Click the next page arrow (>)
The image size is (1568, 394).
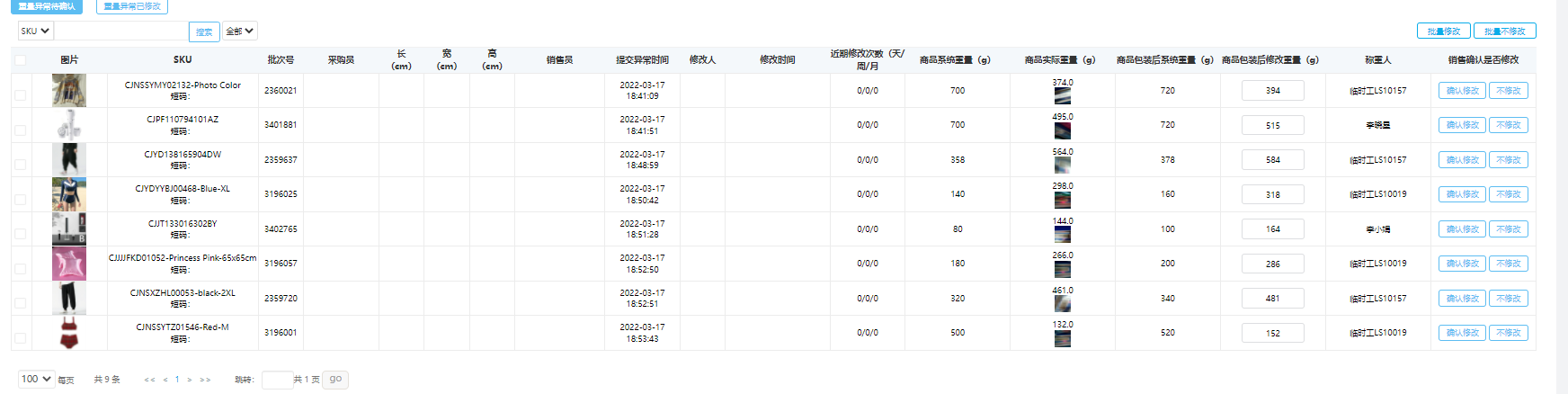[189, 380]
